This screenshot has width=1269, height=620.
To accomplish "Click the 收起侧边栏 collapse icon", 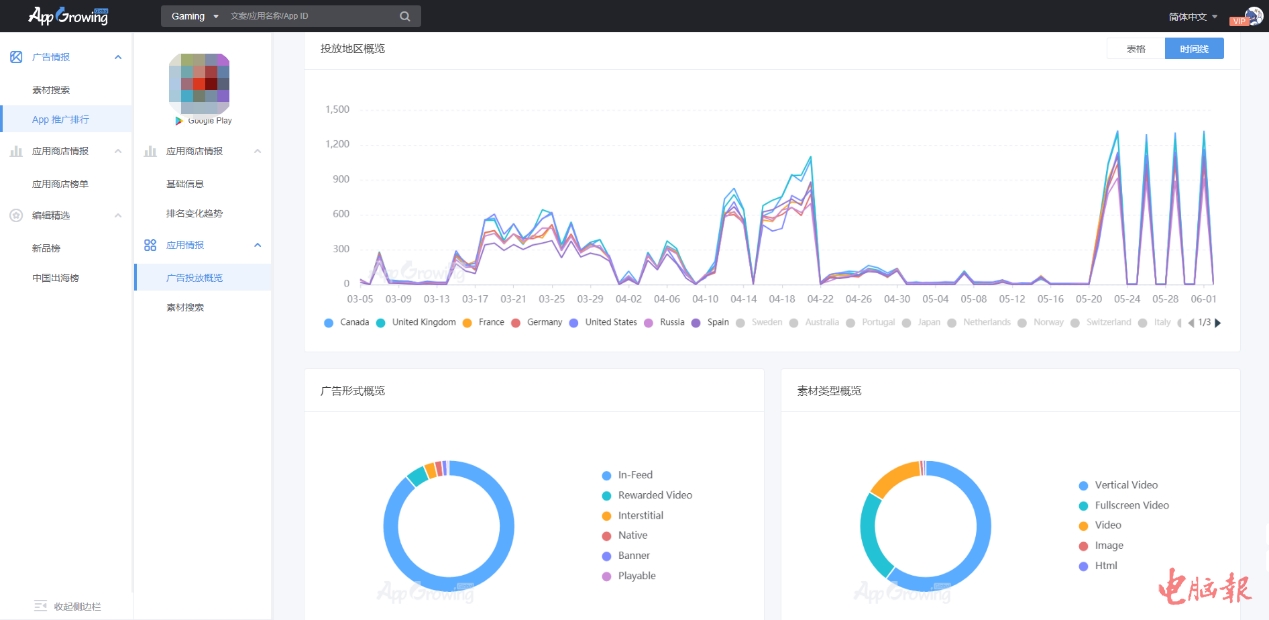I will tap(40, 606).
